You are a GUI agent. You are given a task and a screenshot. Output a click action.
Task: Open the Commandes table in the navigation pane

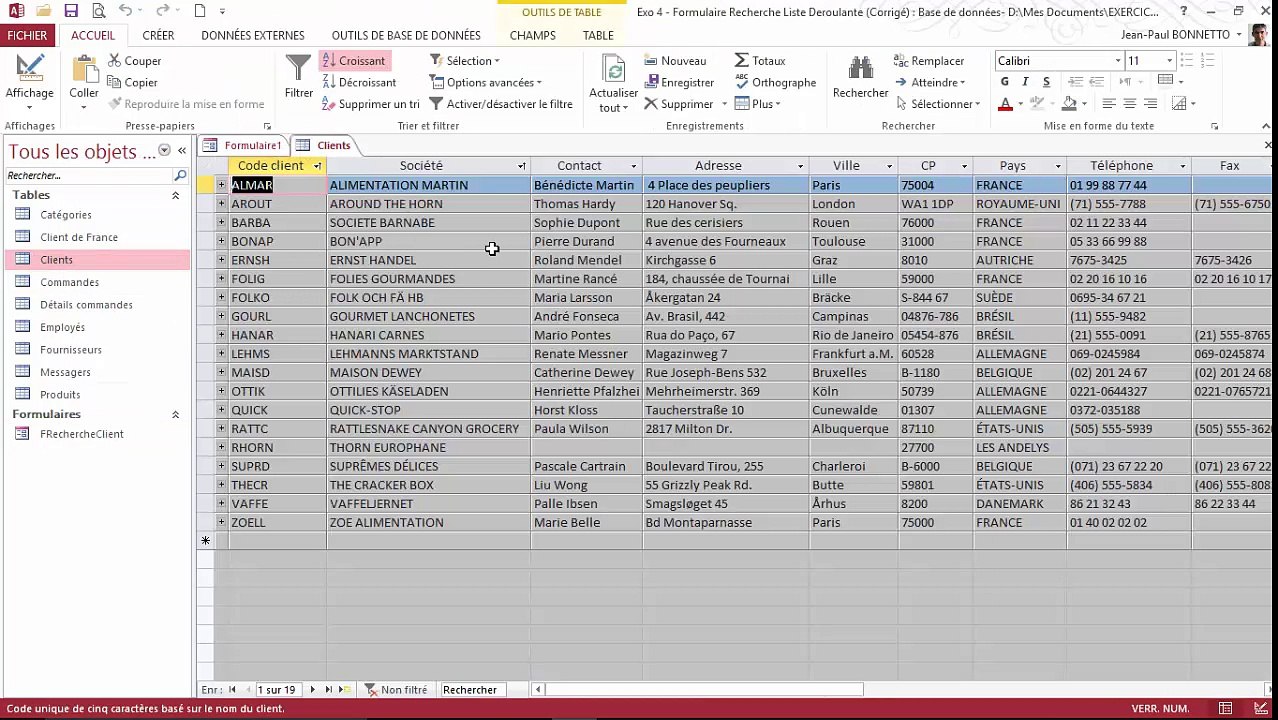(69, 282)
